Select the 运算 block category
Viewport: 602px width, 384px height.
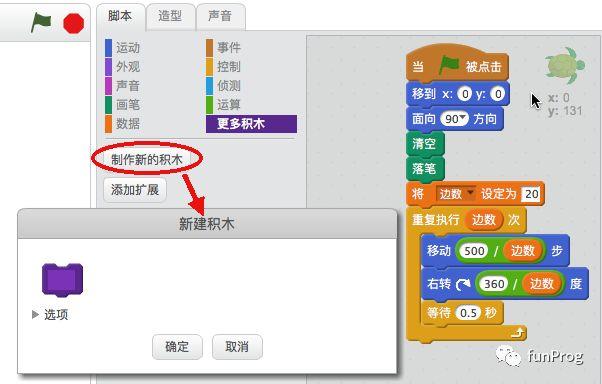pyautogui.click(x=224, y=104)
